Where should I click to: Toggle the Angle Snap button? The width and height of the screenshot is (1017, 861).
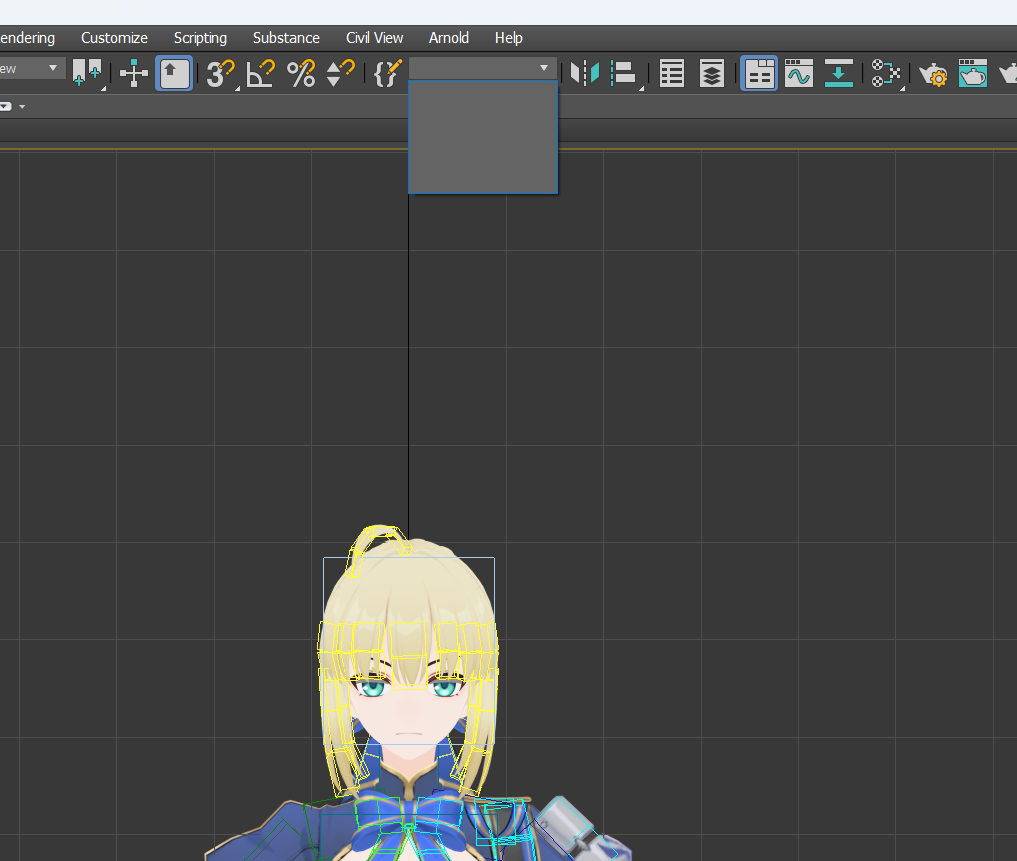(260, 73)
